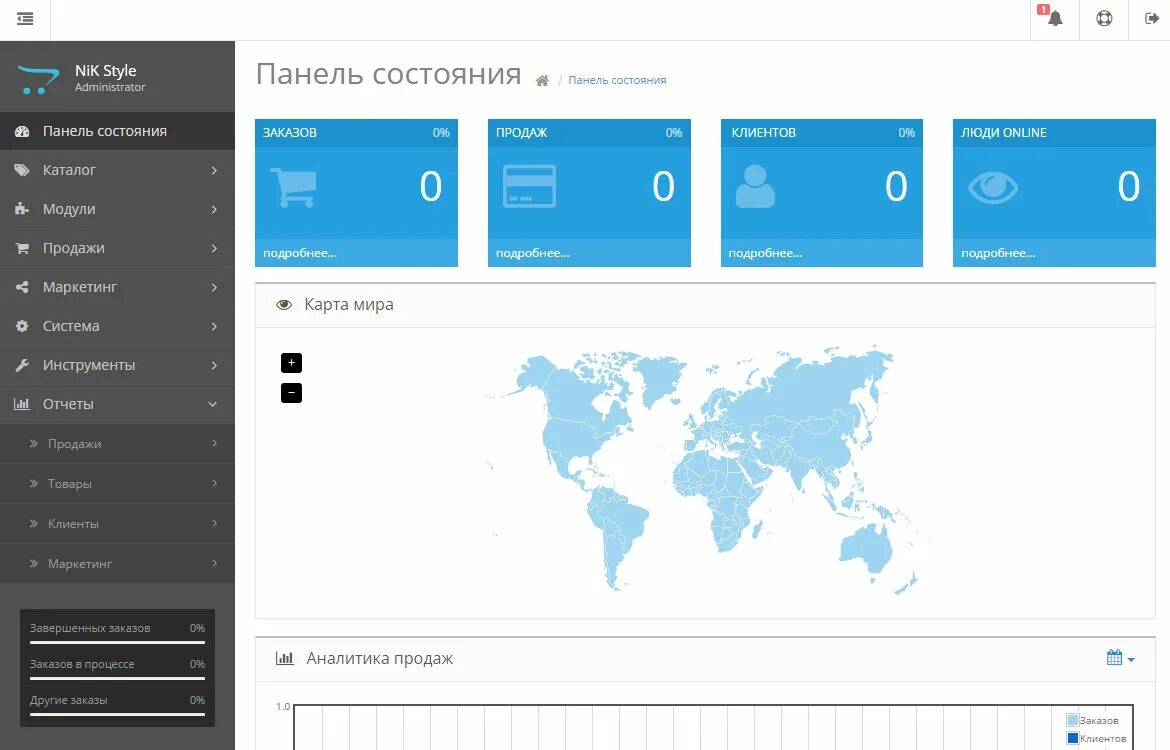The width and height of the screenshot is (1170, 750).
Task: Click the Панель состояния breadcrumb link
Action: [617, 80]
